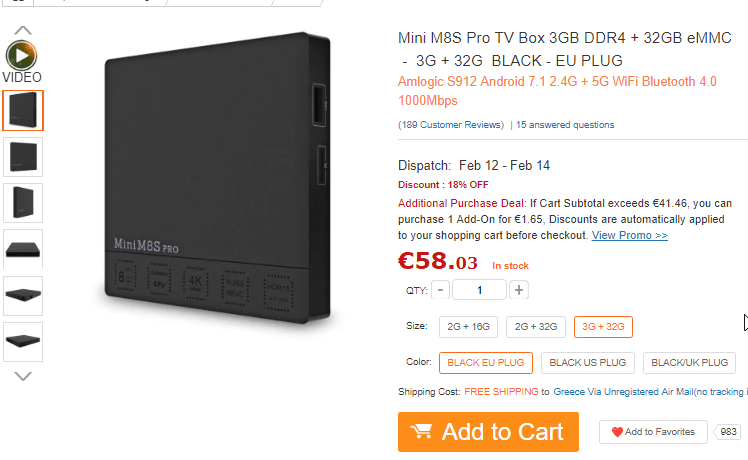Play the product video
Image resolution: width=748 pixels, height=460 pixels.
[21, 56]
